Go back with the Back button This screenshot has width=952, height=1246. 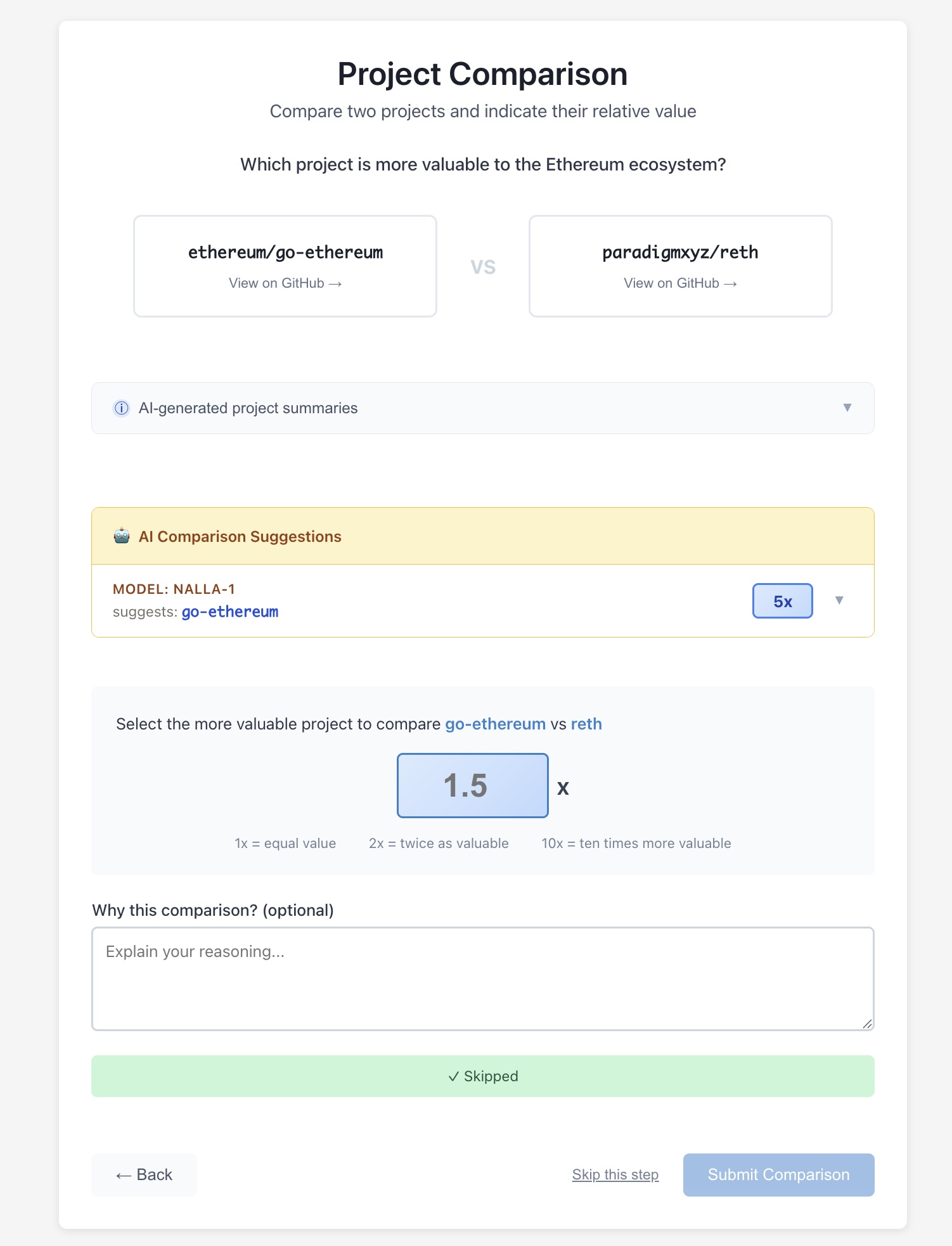tap(145, 1175)
